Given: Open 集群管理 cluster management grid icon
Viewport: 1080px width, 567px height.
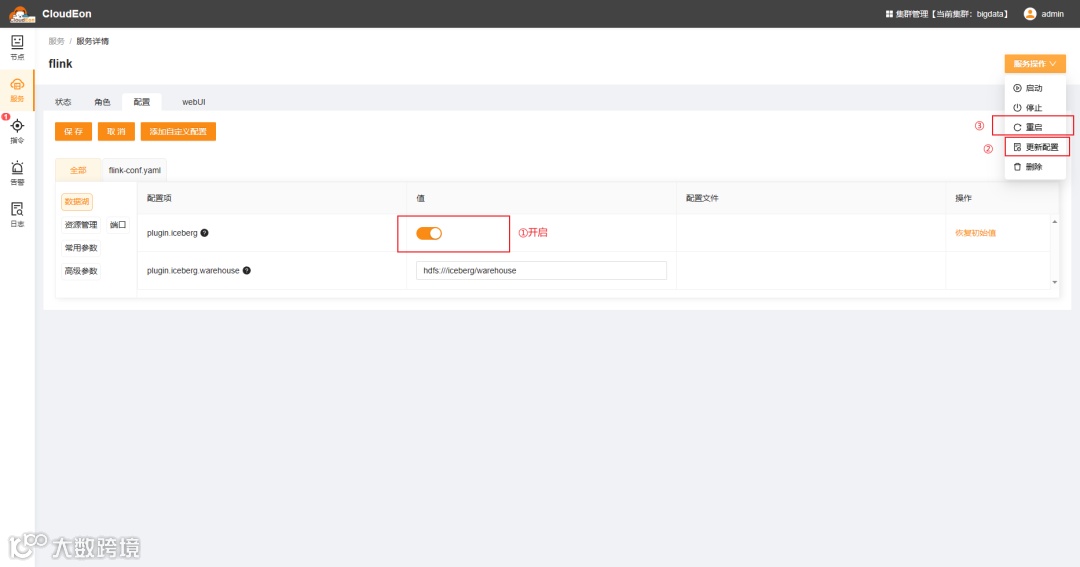Looking at the screenshot, I should (889, 14).
